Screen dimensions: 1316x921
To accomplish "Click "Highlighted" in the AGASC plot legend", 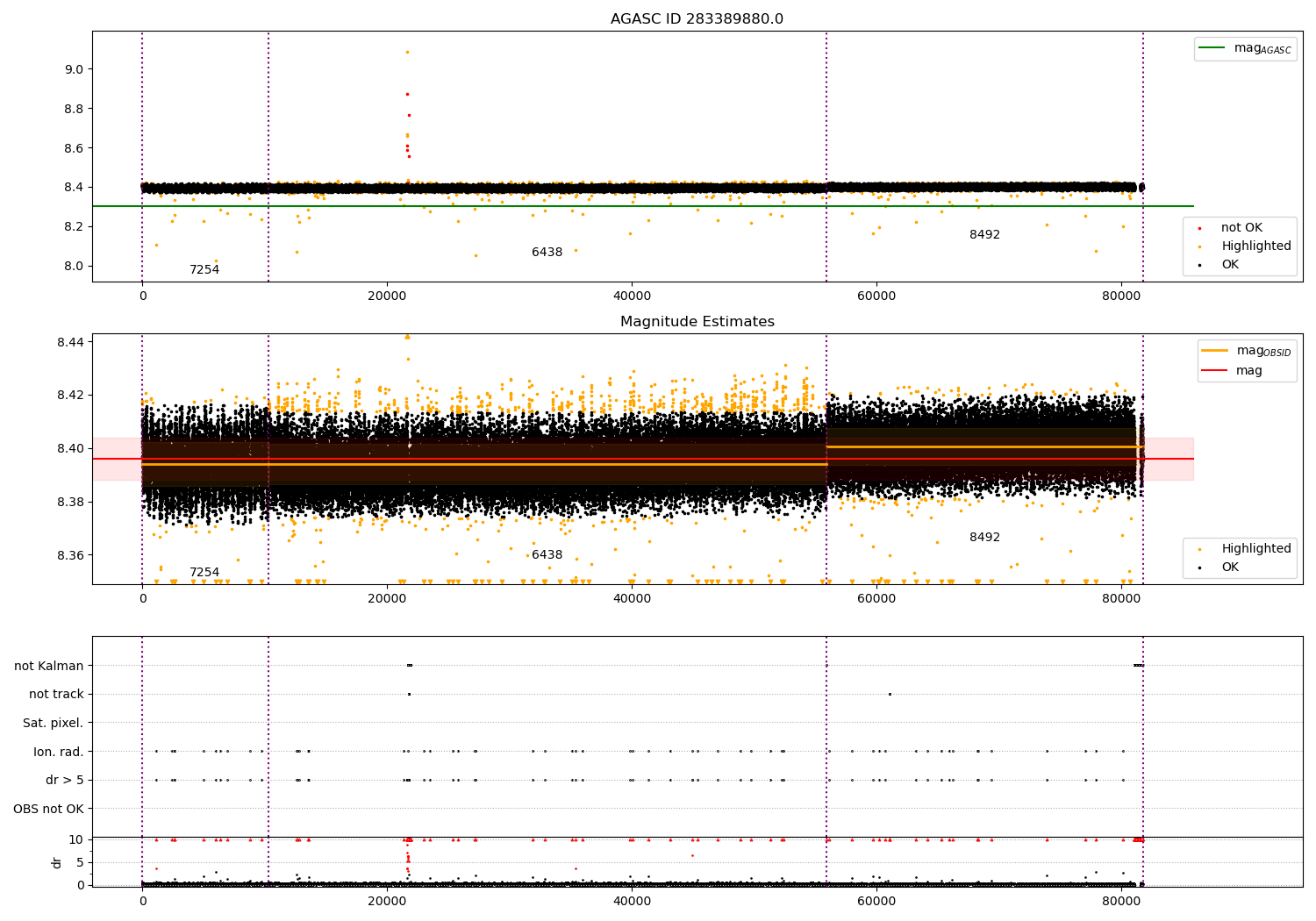I will pos(1256,246).
